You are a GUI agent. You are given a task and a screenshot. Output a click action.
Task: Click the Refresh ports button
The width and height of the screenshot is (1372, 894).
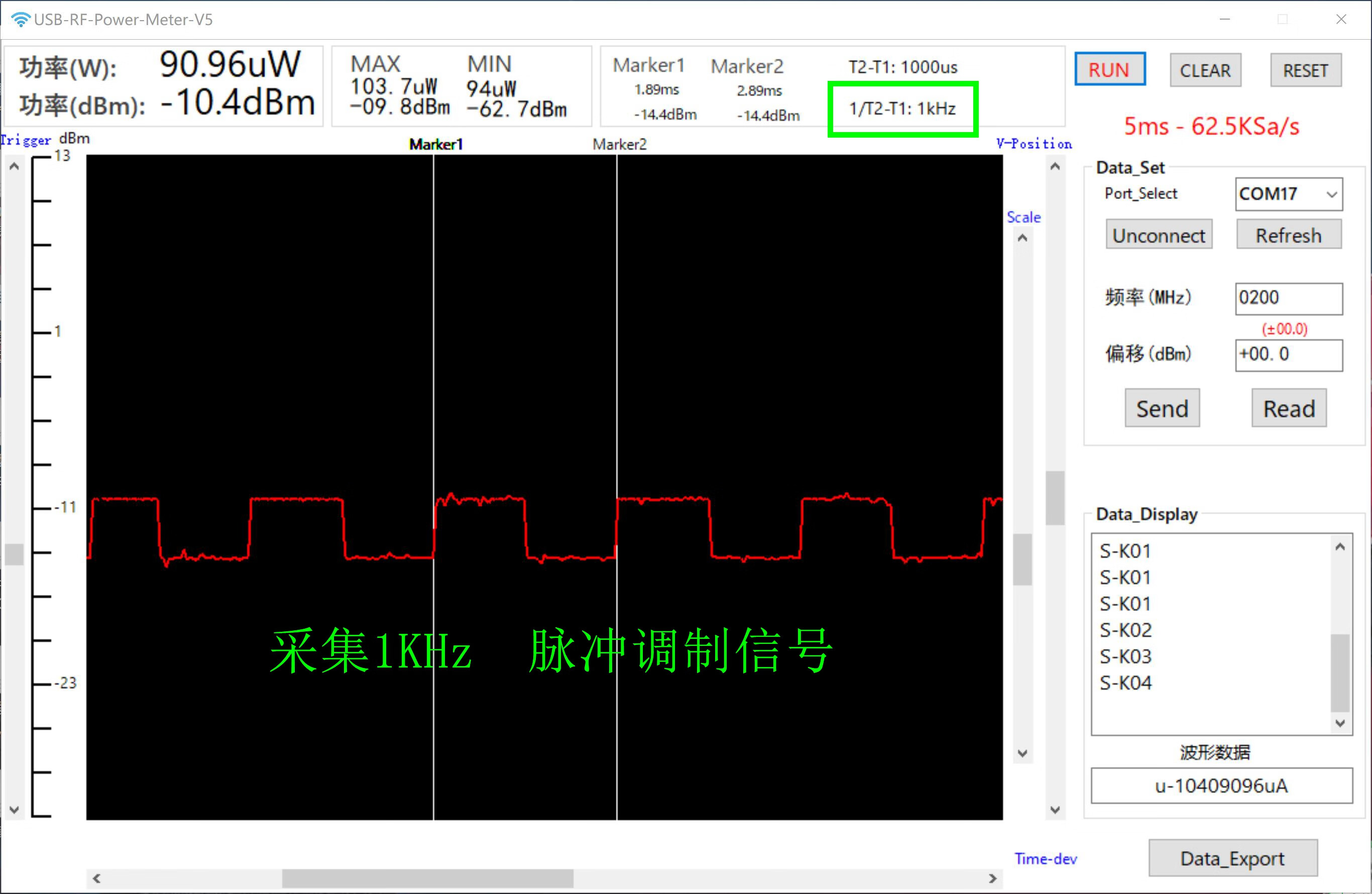1289,235
